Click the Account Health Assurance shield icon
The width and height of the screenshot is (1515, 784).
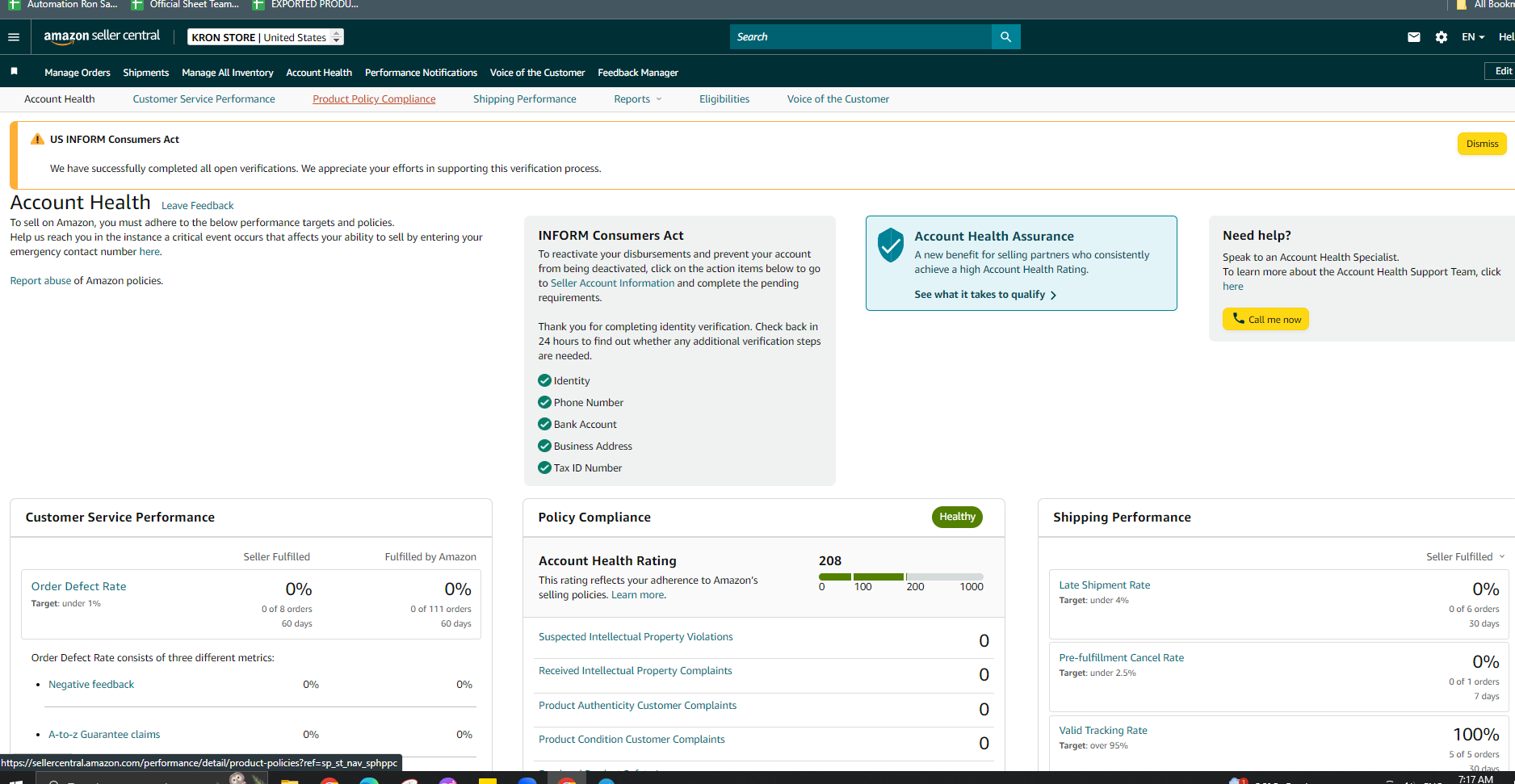click(890, 245)
